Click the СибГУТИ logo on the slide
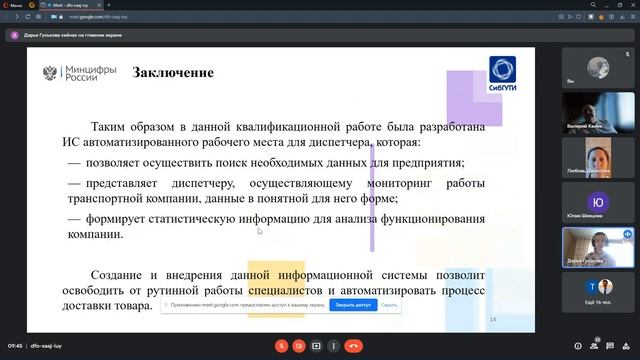The height and width of the screenshot is (360, 640). tap(502, 74)
